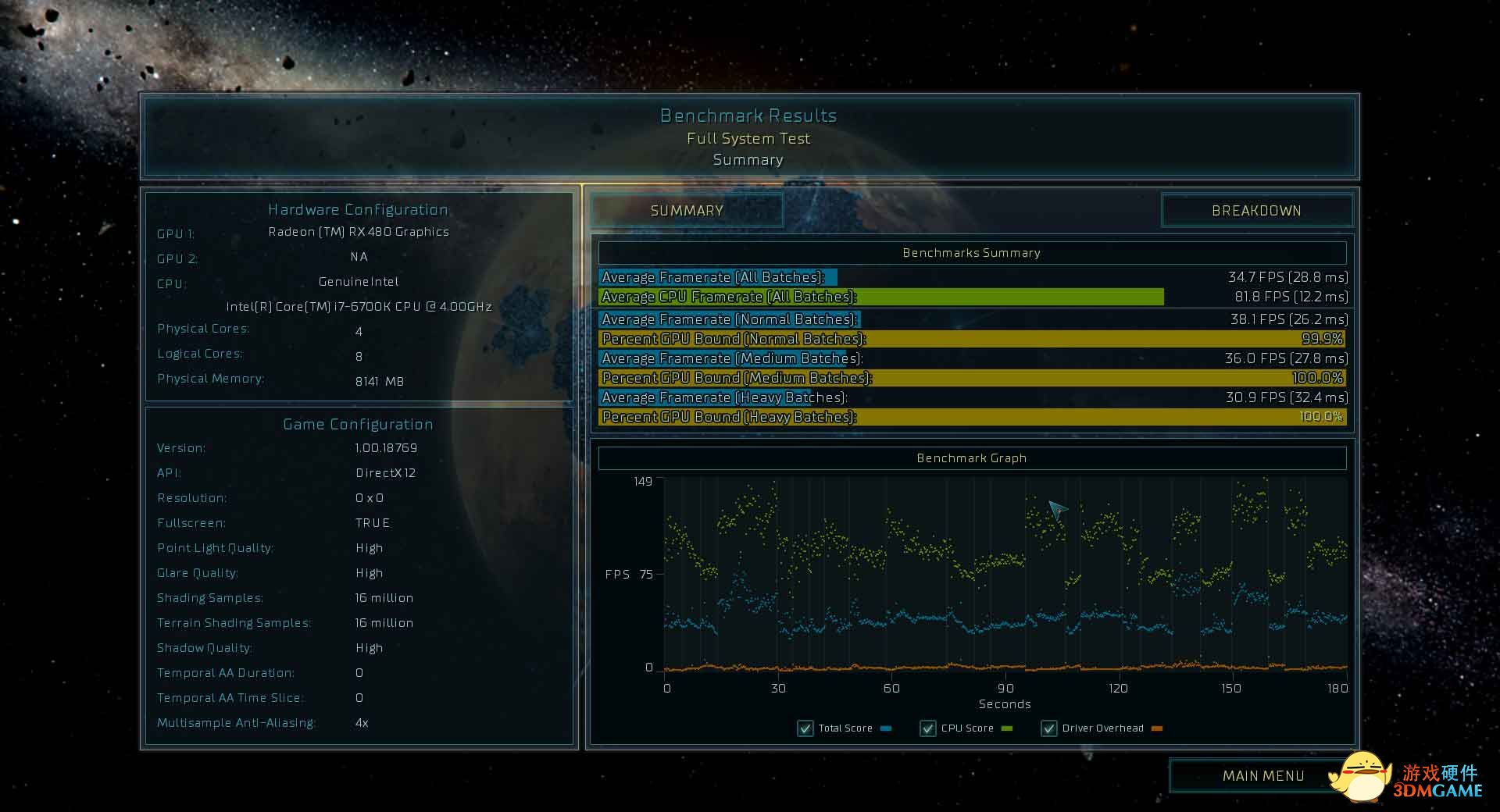Click the Resolution 0 x 0 value
The height and width of the screenshot is (812, 1500).
point(370,498)
